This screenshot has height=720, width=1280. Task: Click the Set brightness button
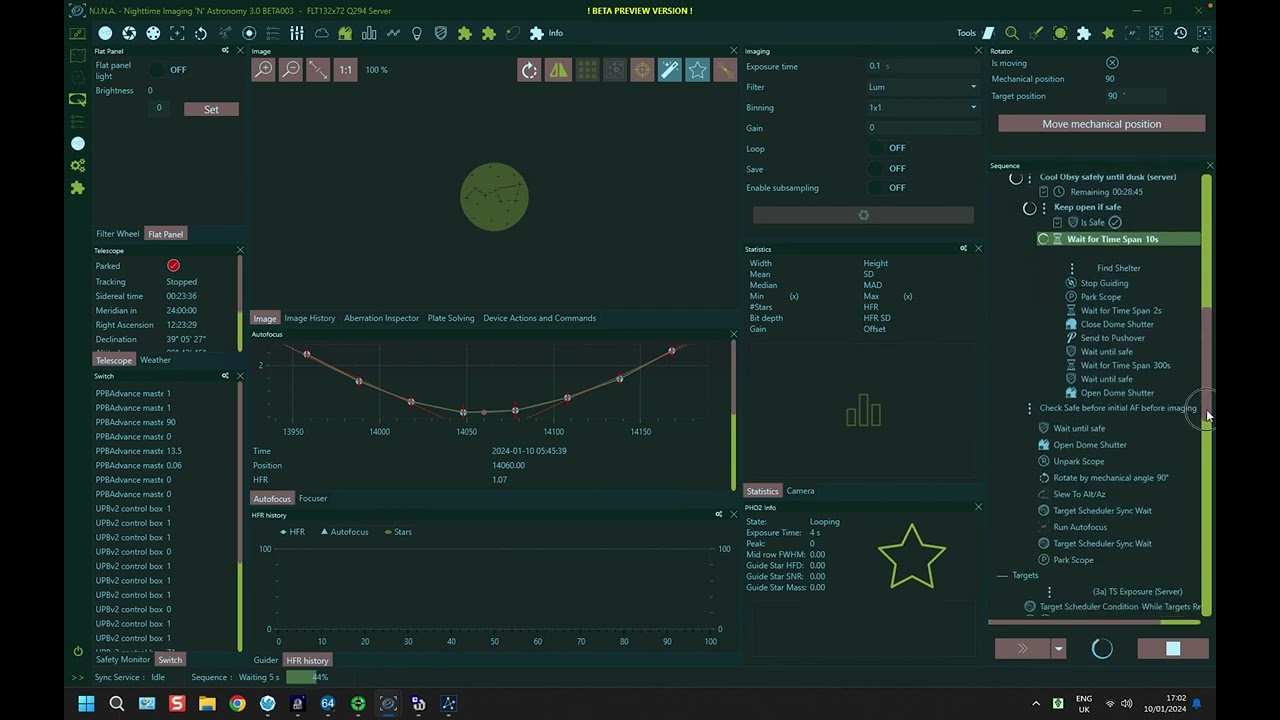[211, 109]
